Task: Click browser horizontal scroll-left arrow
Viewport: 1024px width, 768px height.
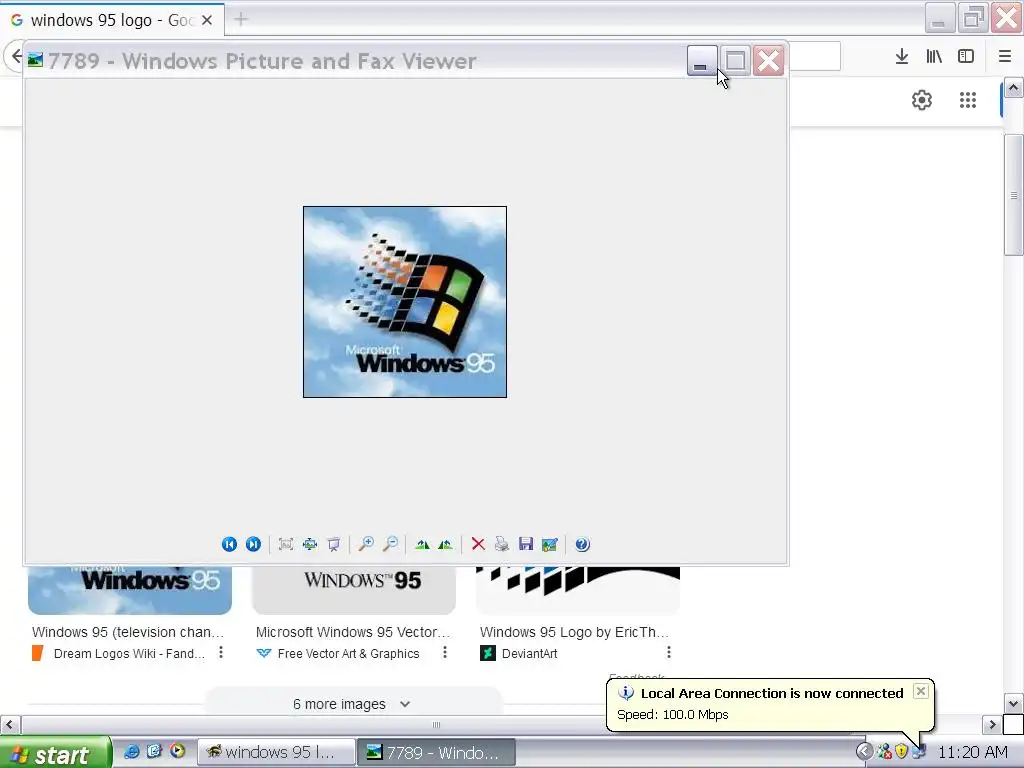Action: 9,724
